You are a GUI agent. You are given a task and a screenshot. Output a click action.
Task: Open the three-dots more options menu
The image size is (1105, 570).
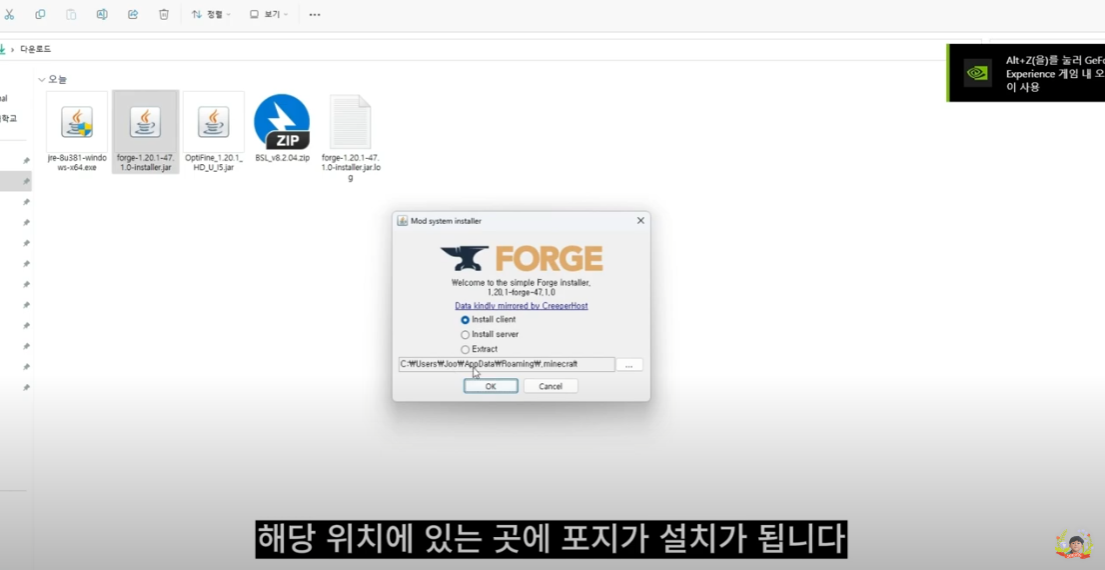315,14
